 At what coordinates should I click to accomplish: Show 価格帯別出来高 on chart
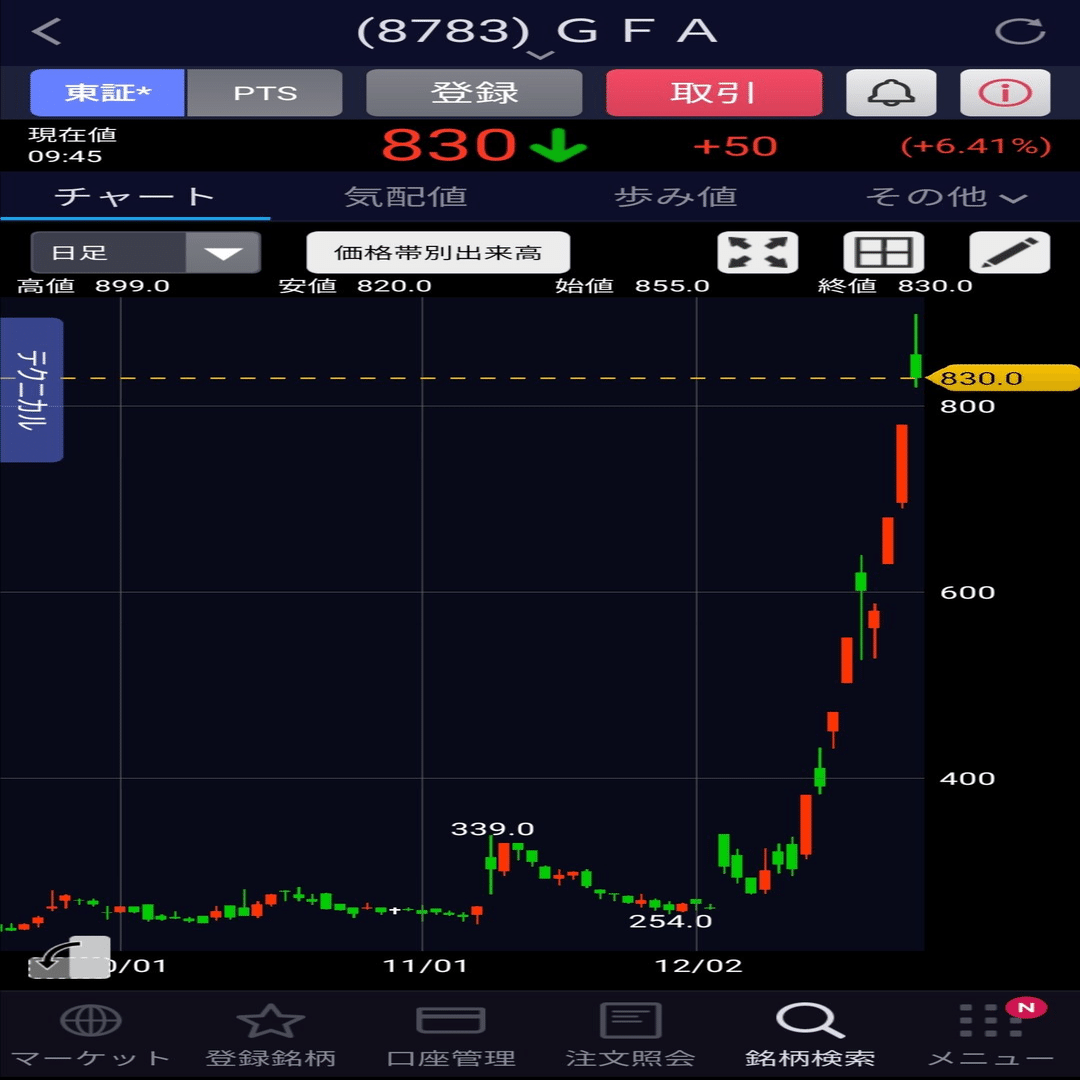coord(438,252)
